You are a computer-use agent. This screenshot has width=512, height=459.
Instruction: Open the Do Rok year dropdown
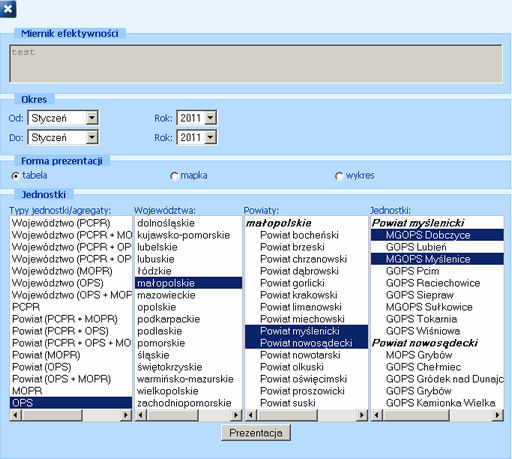pyautogui.click(x=211, y=137)
